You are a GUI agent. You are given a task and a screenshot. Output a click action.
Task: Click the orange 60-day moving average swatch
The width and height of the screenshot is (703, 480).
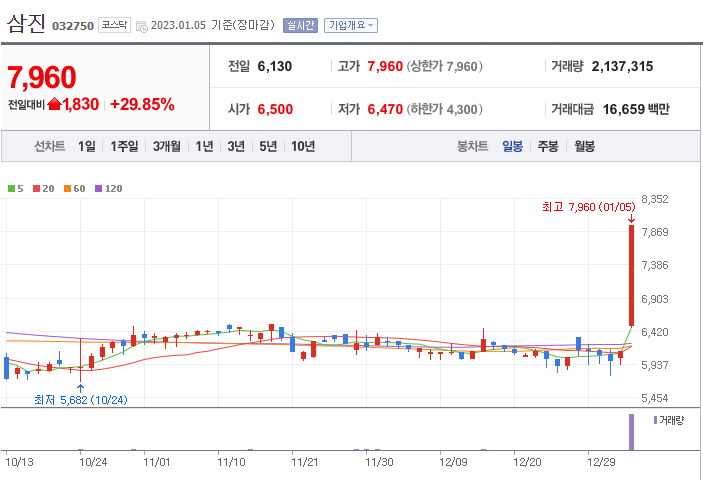[x=67, y=189]
